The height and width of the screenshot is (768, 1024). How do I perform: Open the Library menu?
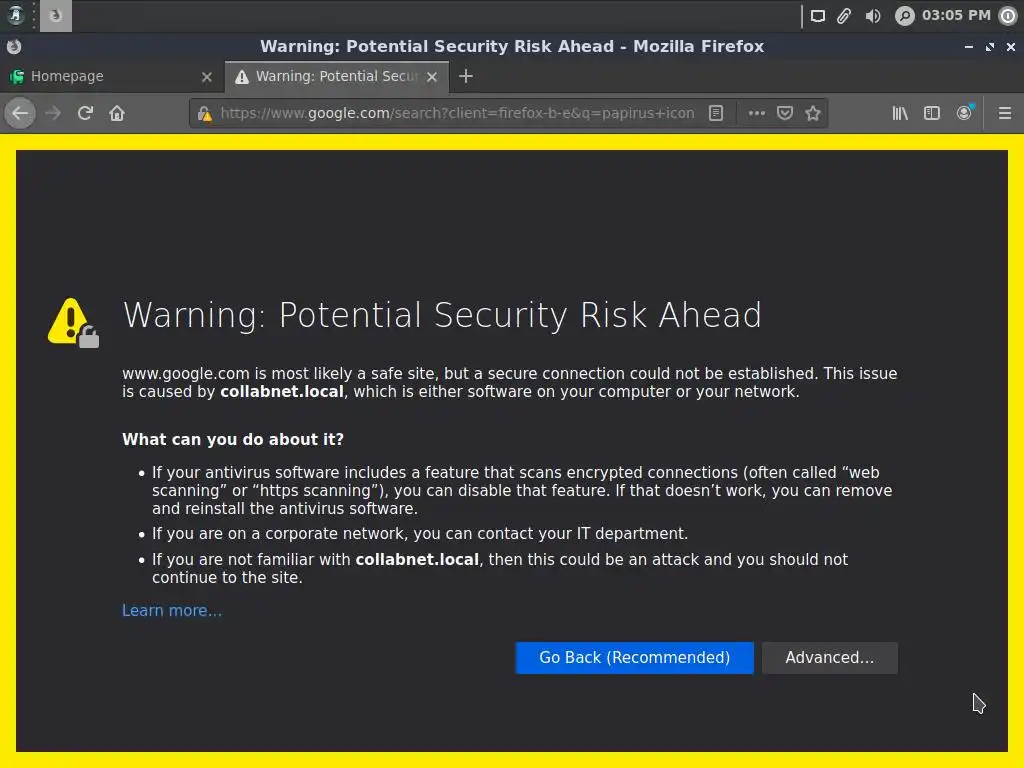[x=900, y=113]
